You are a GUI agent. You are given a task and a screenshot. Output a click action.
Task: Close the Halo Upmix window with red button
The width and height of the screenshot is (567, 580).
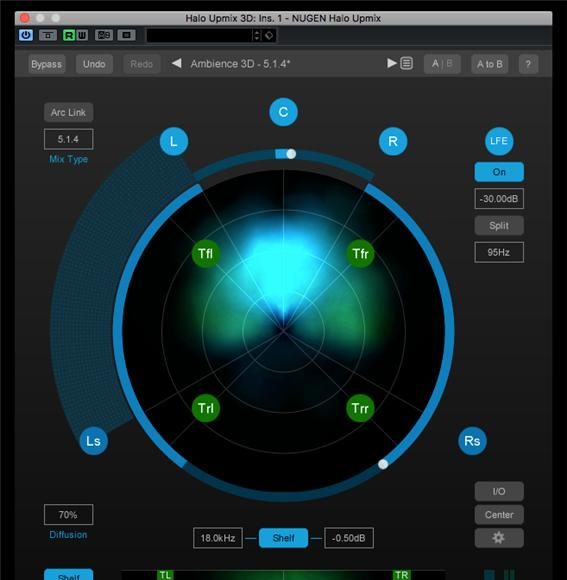click(25, 18)
